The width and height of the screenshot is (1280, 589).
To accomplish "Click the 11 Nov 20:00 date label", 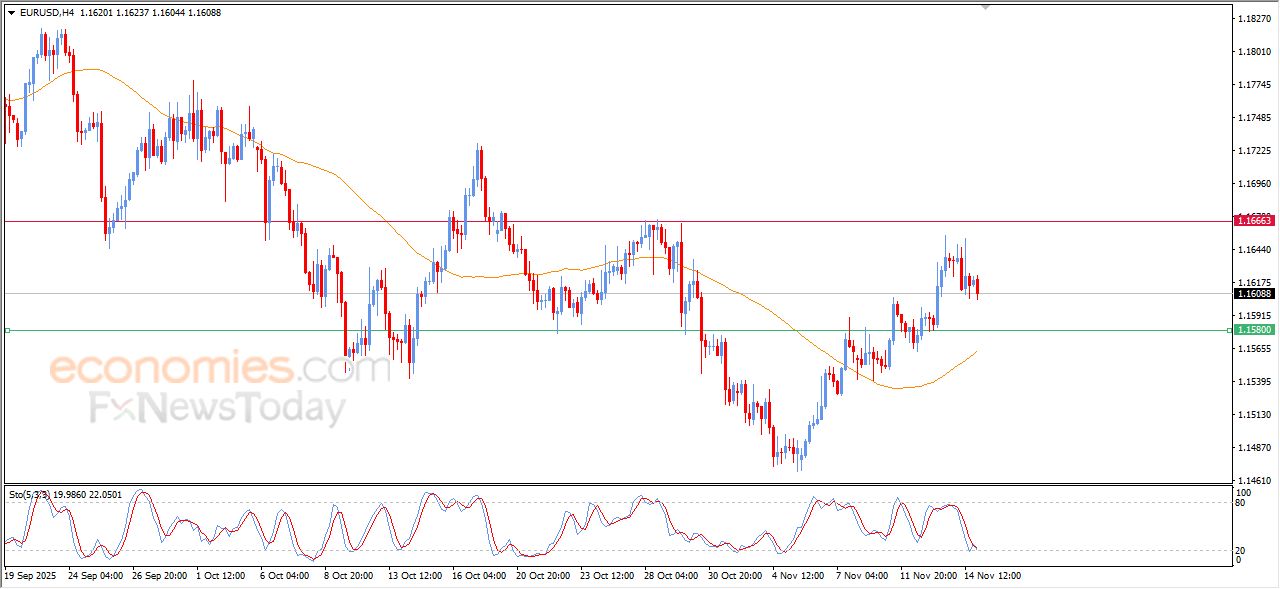I will [928, 576].
